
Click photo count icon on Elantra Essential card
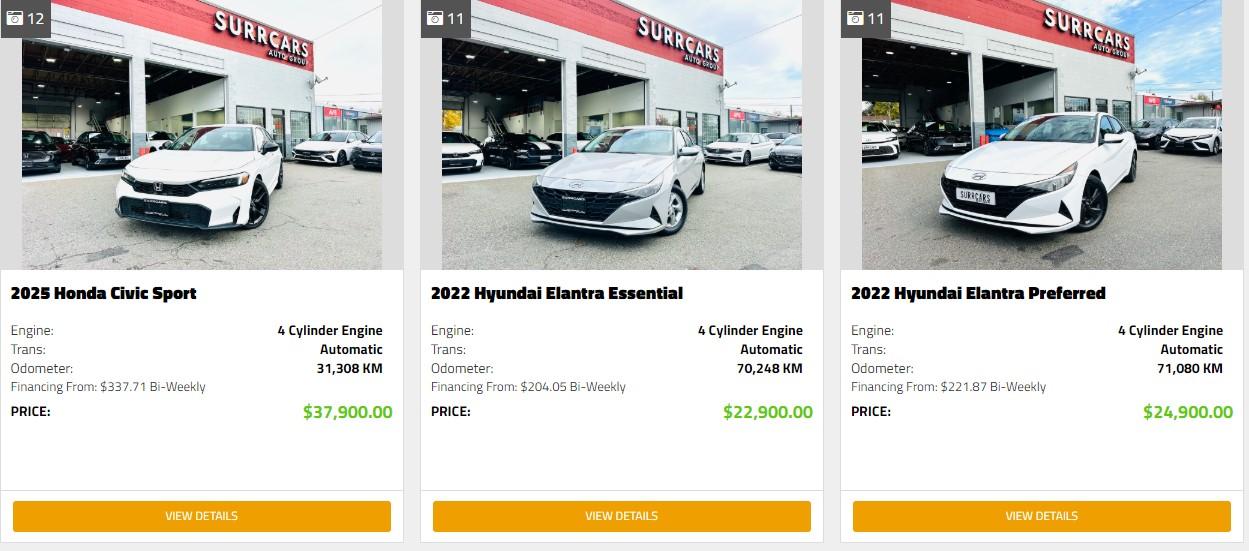445,18
